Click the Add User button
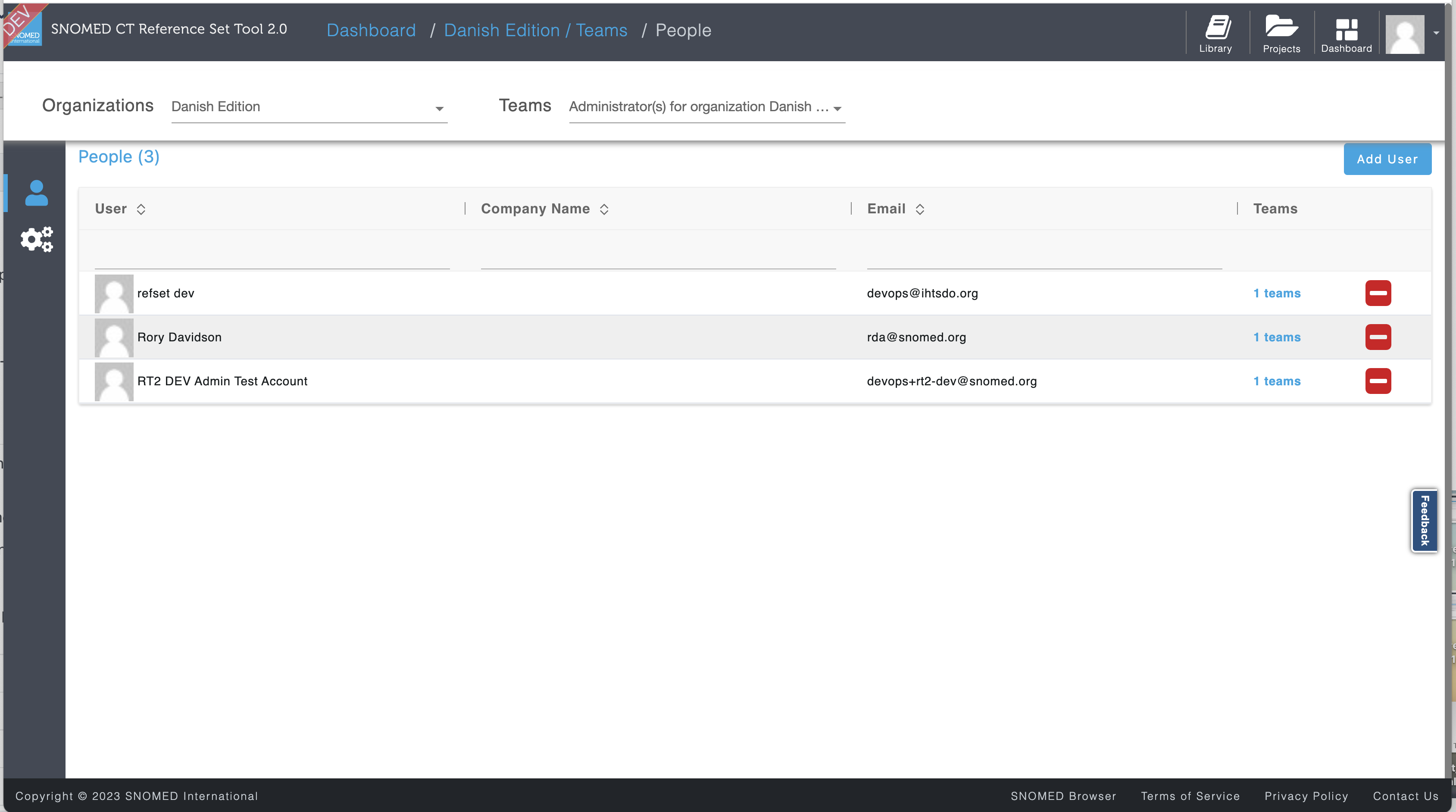Viewport: 1456px width, 812px height. [x=1387, y=159]
